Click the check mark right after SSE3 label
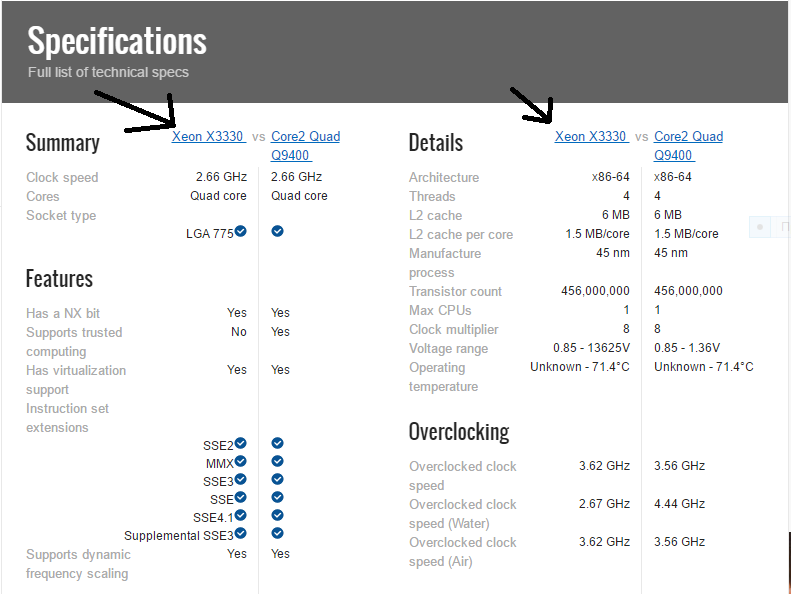Screen dimensions: 791x594 tap(241, 479)
